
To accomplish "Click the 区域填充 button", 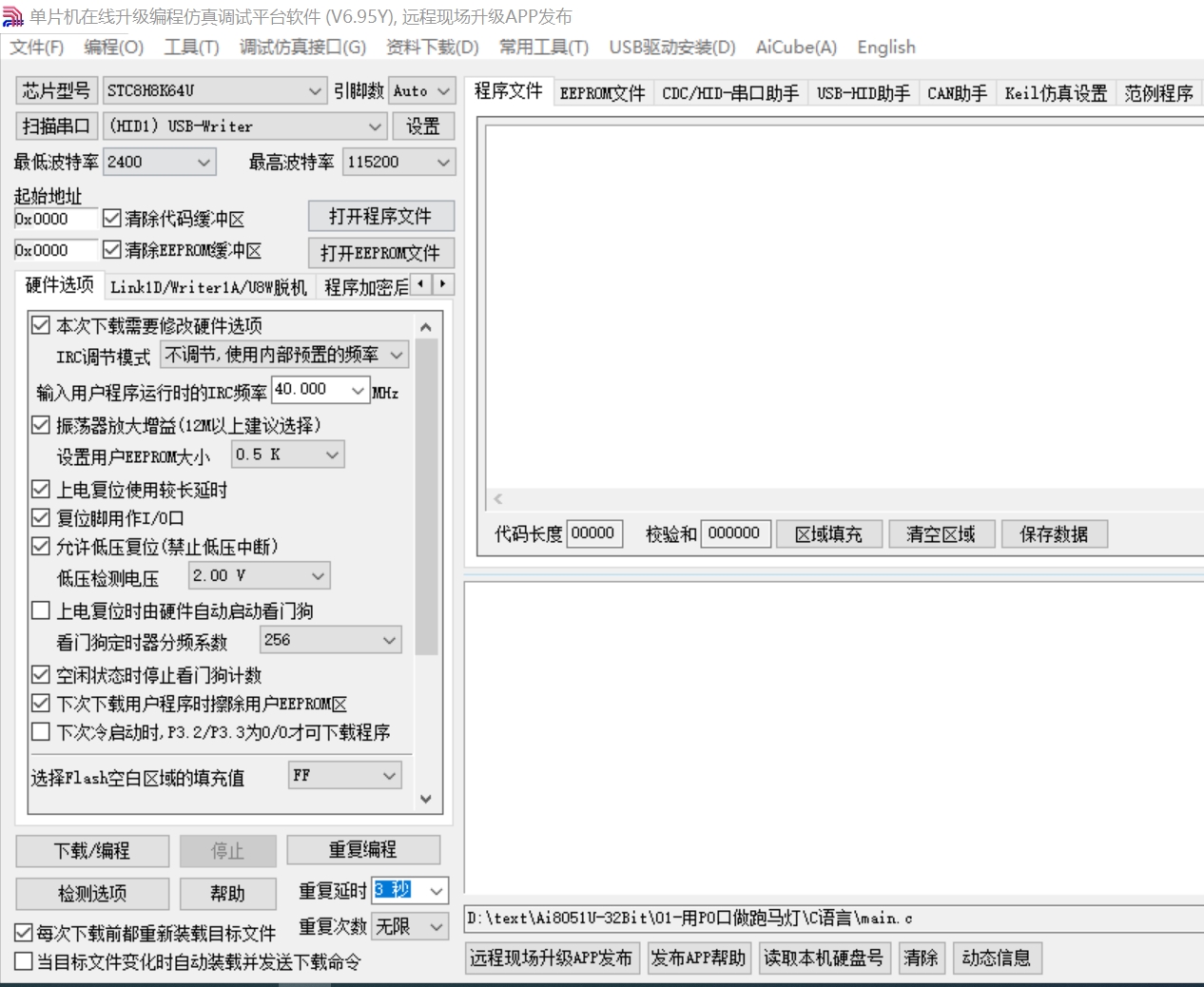I will click(x=828, y=533).
